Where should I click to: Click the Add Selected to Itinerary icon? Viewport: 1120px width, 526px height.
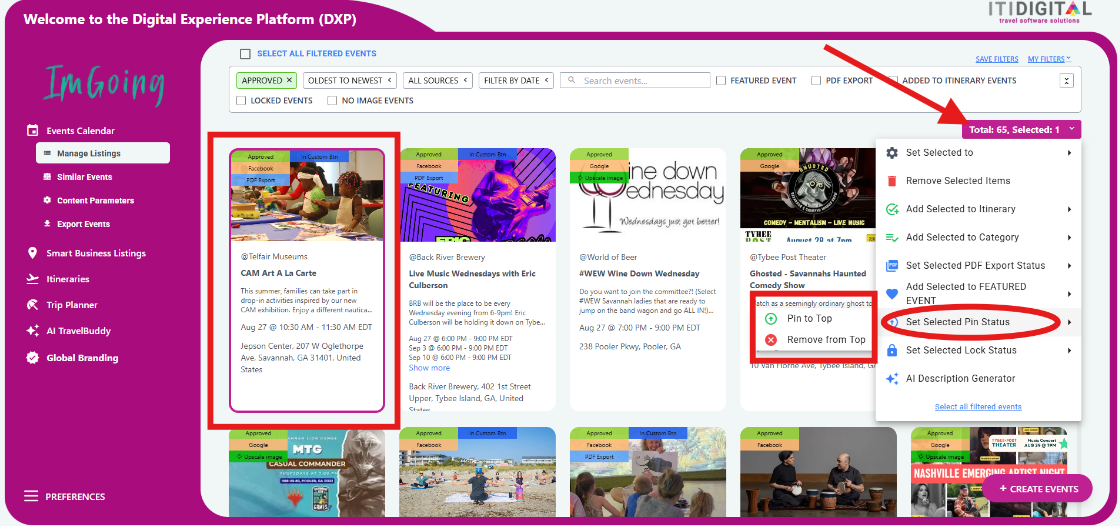tap(891, 209)
